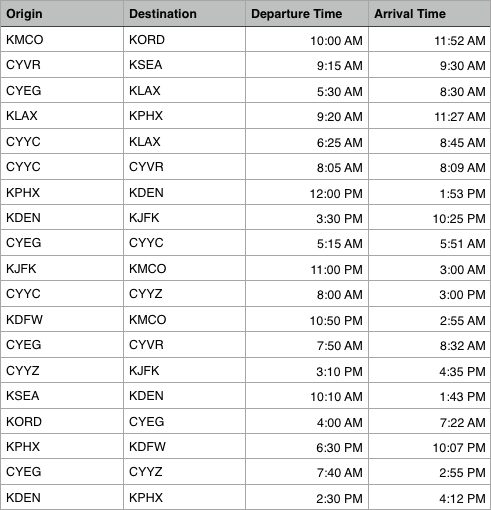Screen dimensions: 491x510
Task: Click the 11:00 PM departure time cell
Action: (307, 269)
